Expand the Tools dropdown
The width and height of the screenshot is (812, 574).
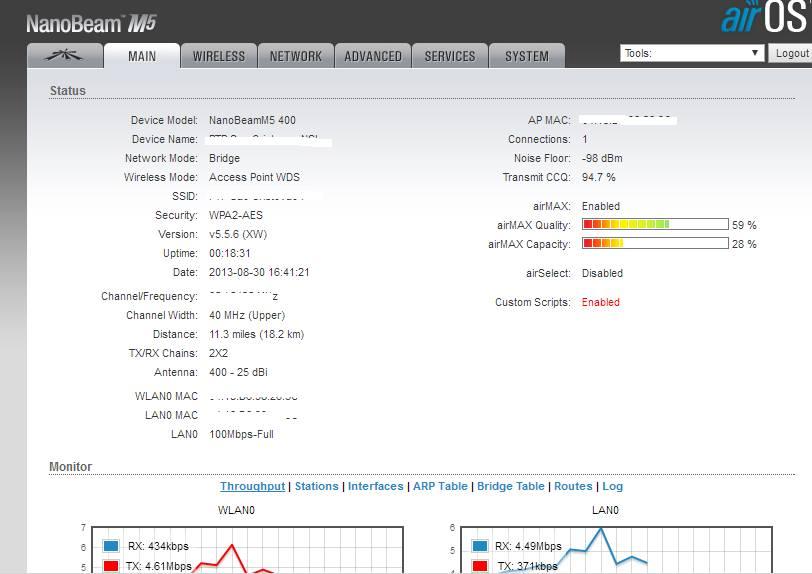[692, 53]
